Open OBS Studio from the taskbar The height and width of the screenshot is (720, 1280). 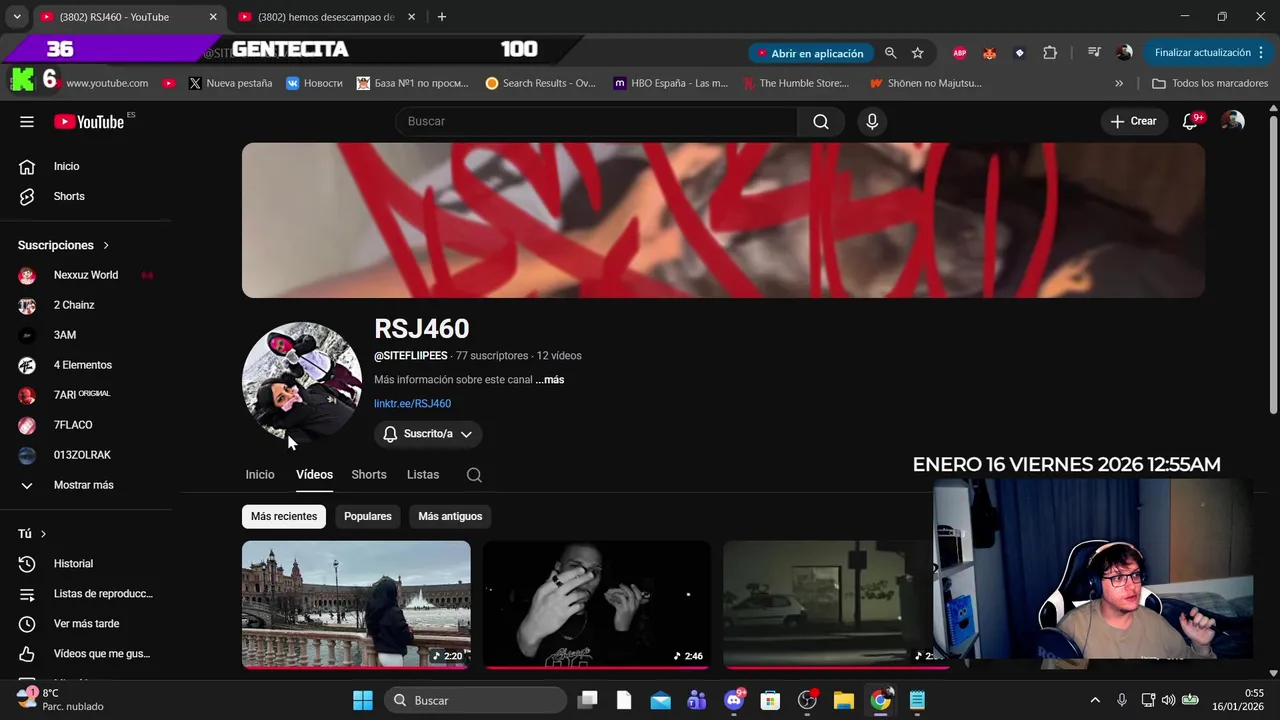pos(807,700)
